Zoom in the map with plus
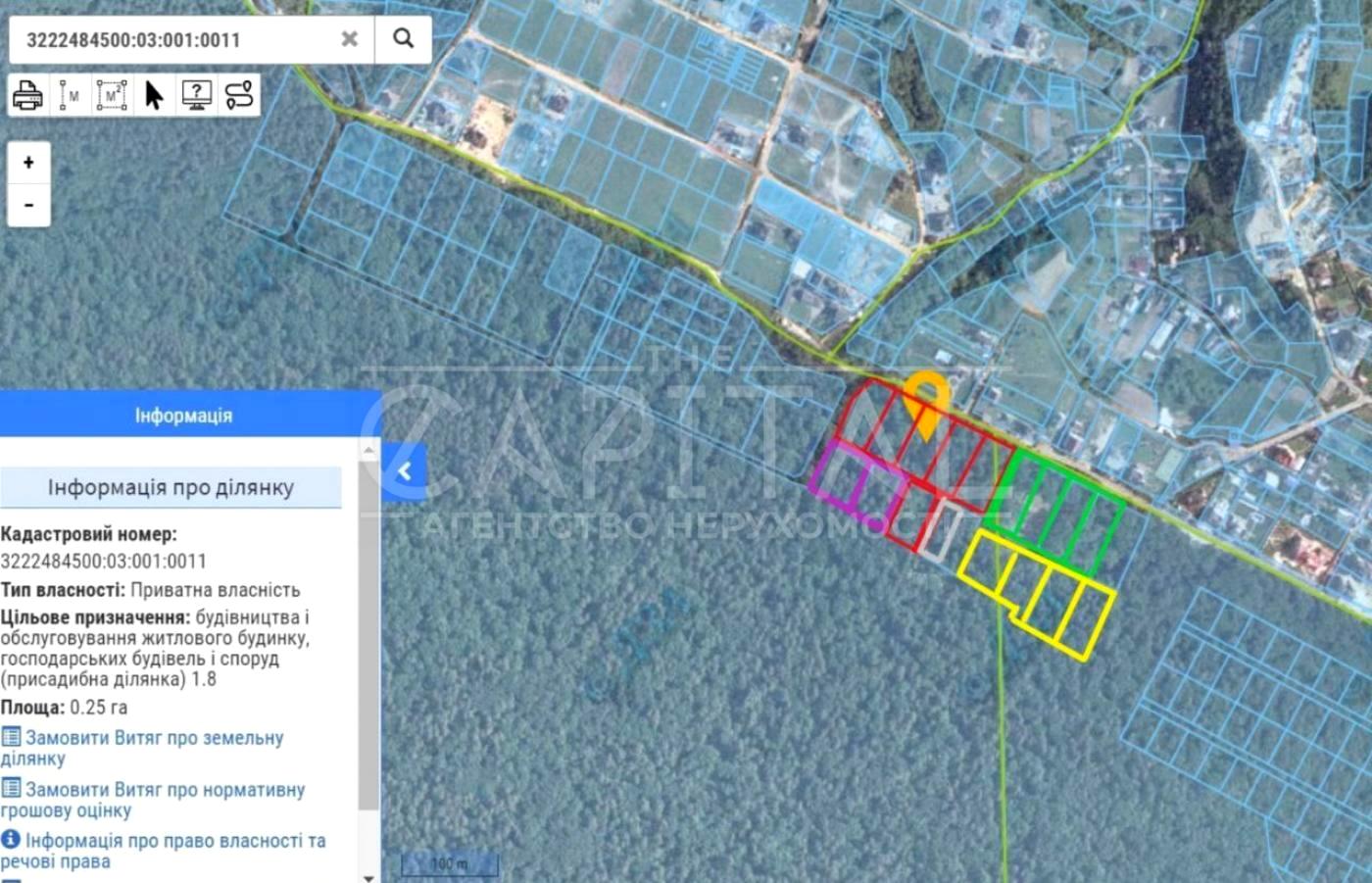This screenshot has height=883, width=1372. (28, 163)
